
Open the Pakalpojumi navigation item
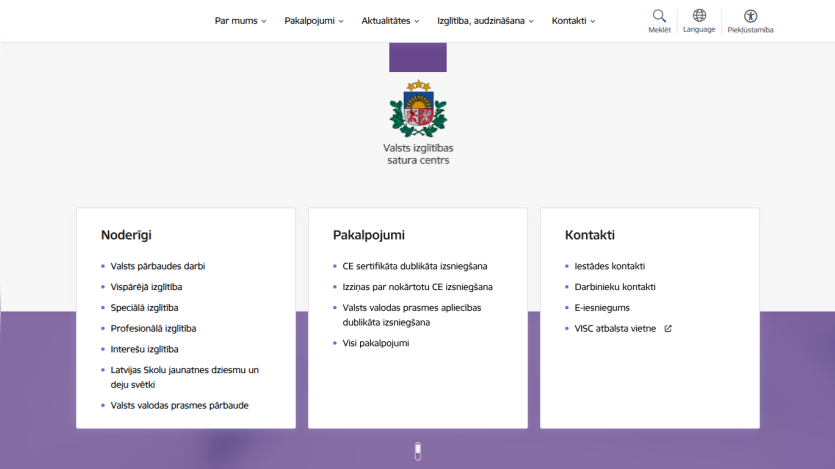[x=309, y=21]
